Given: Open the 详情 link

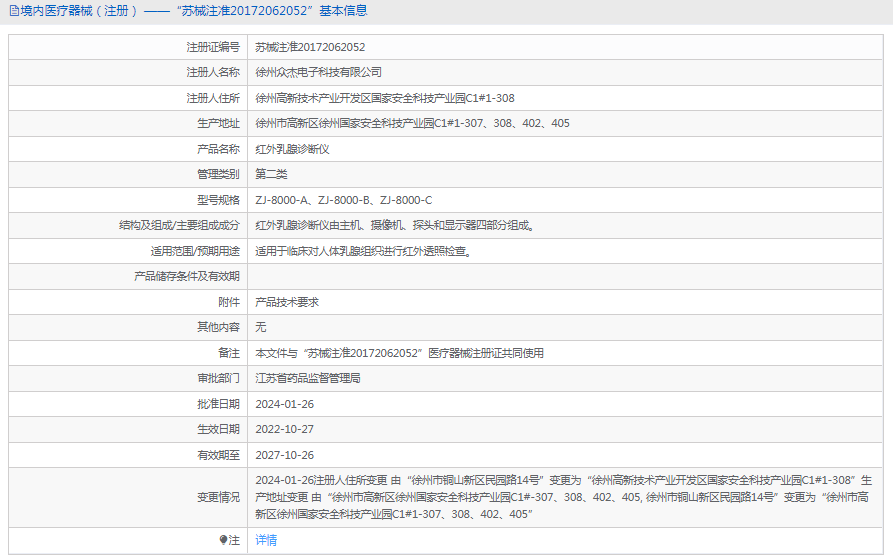Looking at the screenshot, I should 266,540.
